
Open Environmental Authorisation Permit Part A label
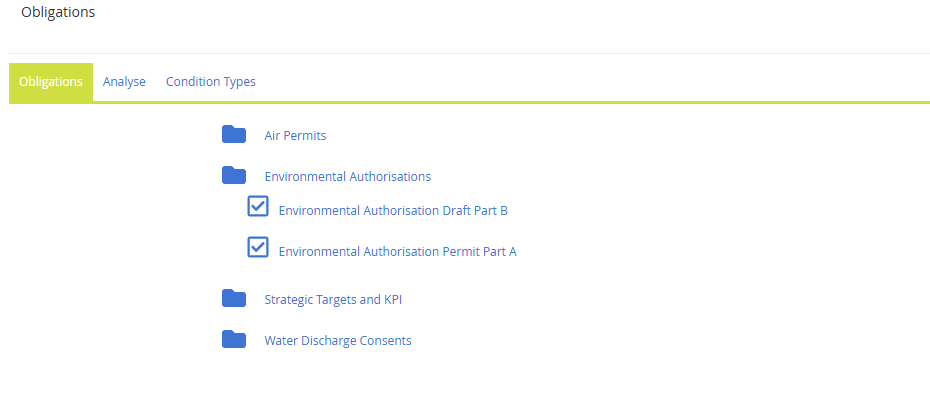point(397,252)
